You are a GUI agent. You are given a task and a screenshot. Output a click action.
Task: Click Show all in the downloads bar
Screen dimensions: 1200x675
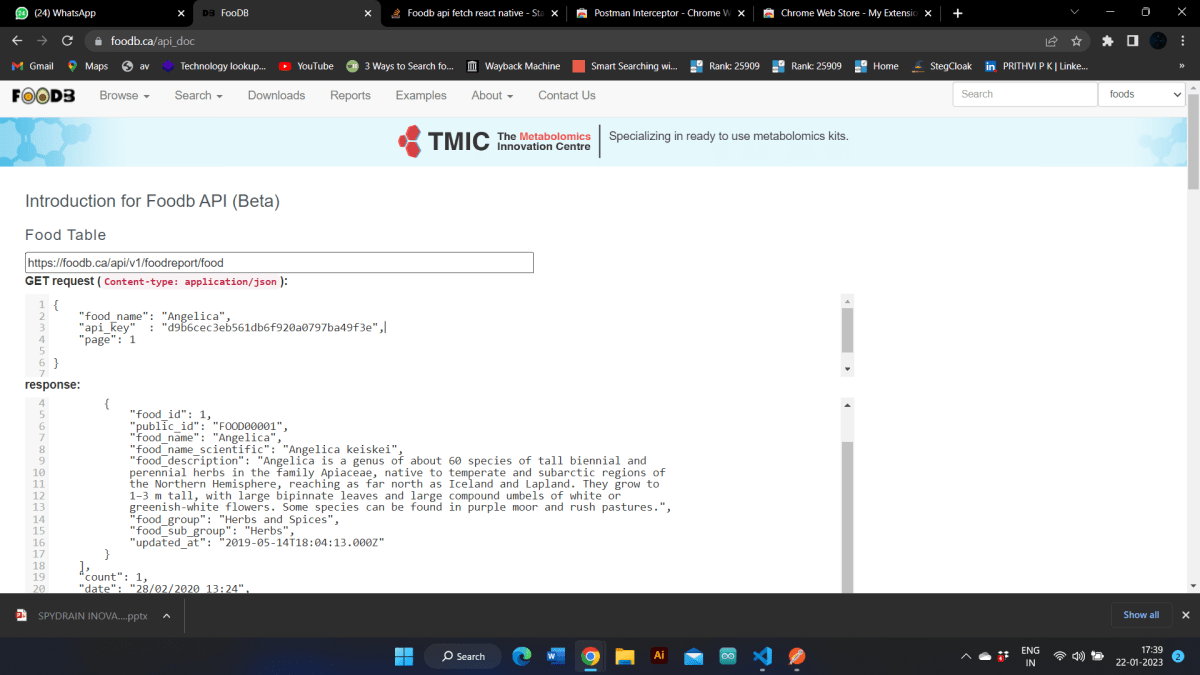click(1140, 615)
